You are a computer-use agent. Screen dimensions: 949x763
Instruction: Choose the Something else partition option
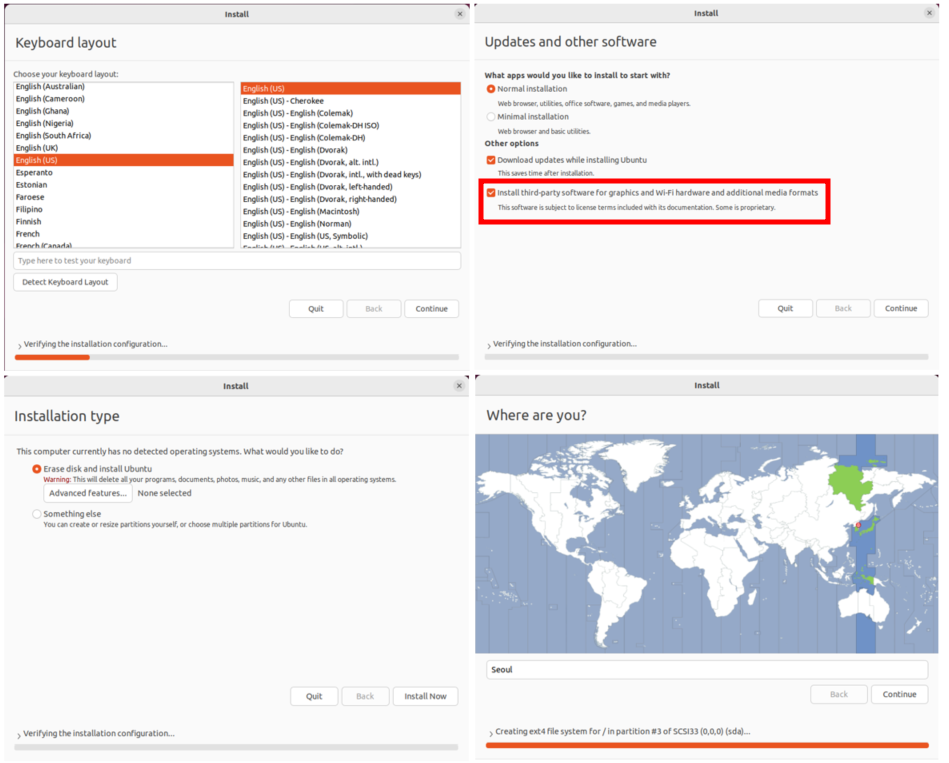[x=36, y=514]
